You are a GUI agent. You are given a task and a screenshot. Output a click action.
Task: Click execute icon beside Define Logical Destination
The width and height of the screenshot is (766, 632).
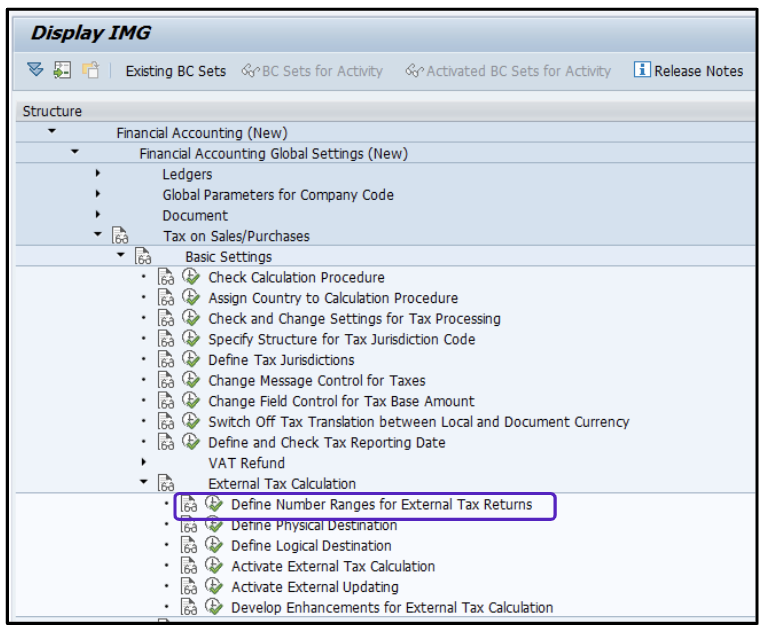(x=214, y=546)
